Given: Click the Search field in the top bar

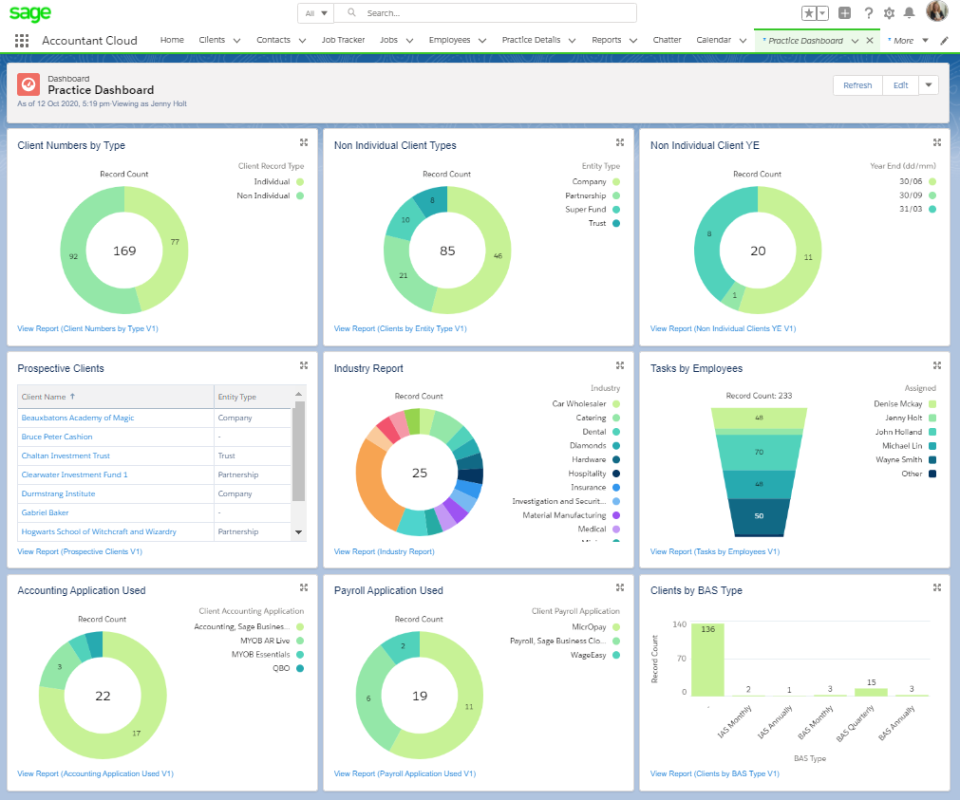Looking at the screenshot, I should tap(480, 12).
